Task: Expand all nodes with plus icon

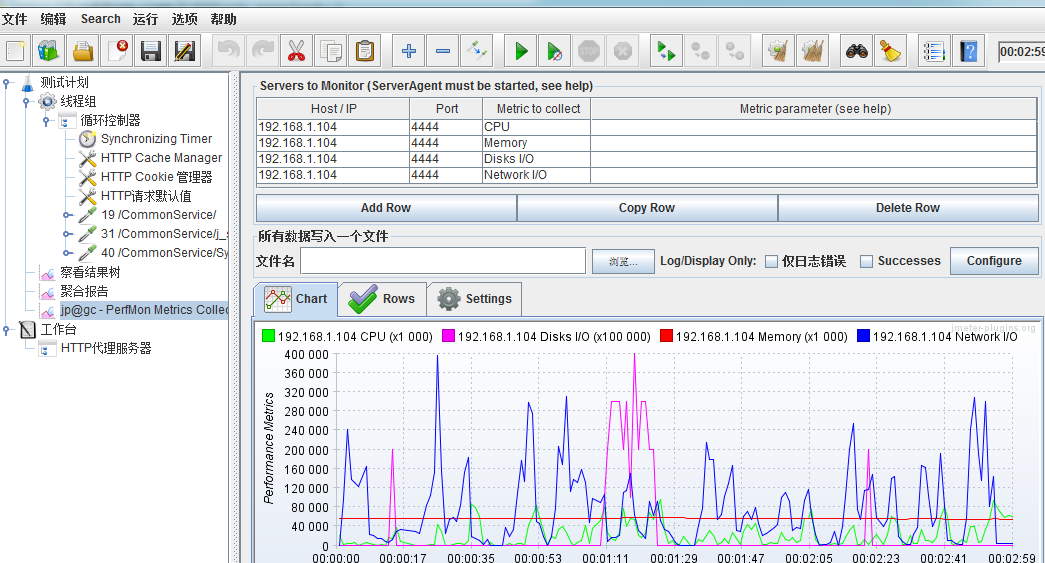Action: 409,51
